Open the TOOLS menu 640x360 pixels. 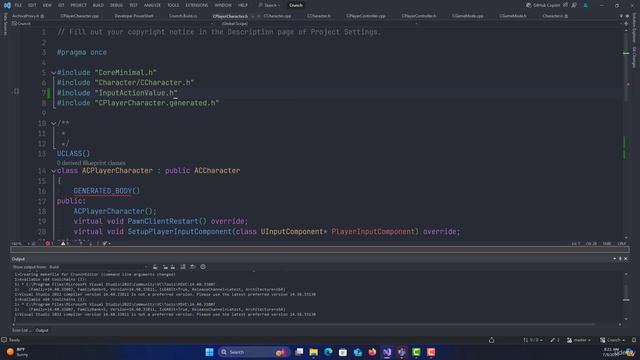click(x=173, y=5)
